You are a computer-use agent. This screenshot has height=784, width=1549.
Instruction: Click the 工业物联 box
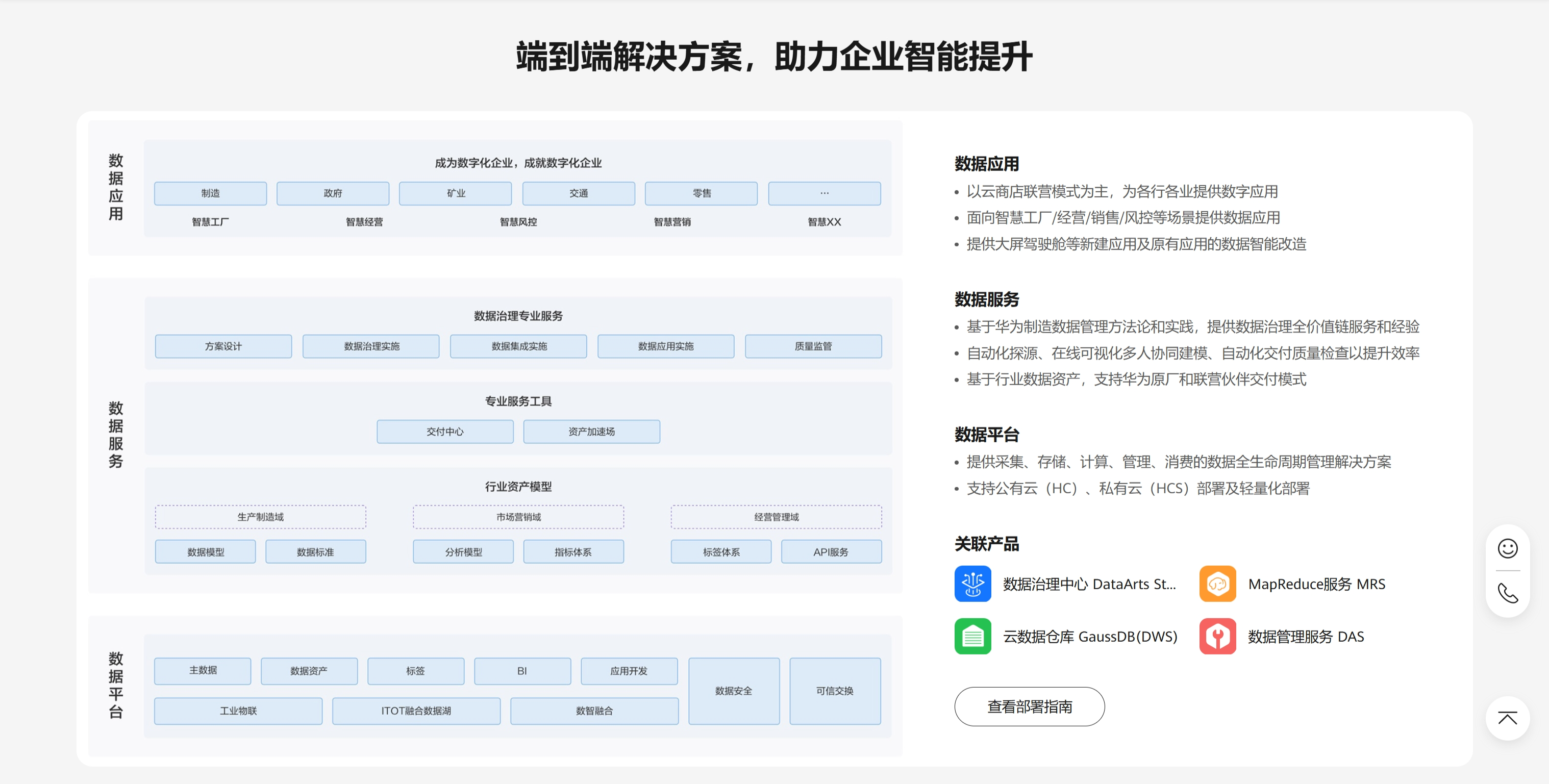pos(238,711)
